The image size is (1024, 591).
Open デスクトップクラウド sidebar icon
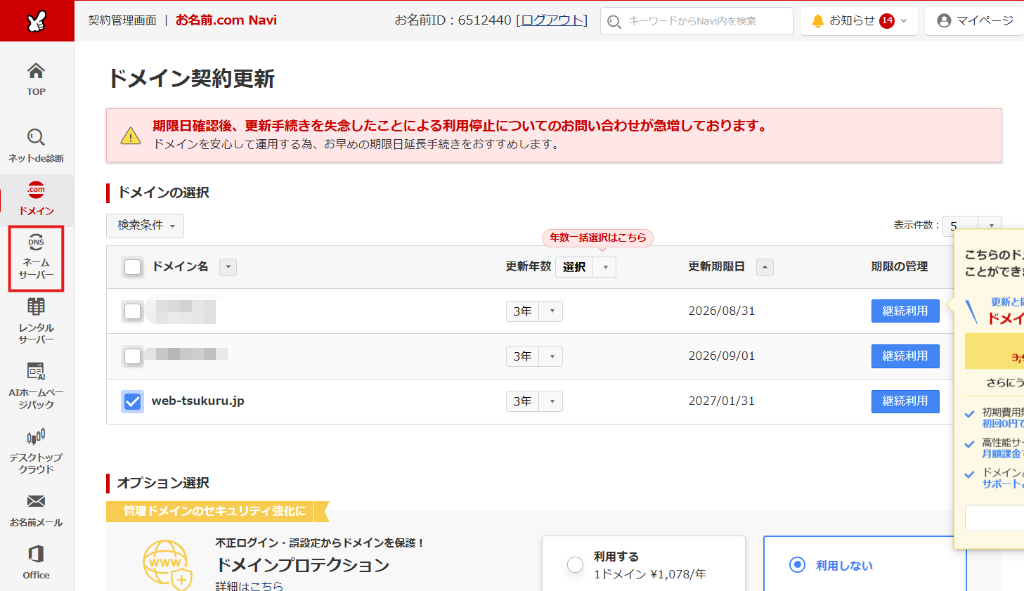(x=36, y=450)
